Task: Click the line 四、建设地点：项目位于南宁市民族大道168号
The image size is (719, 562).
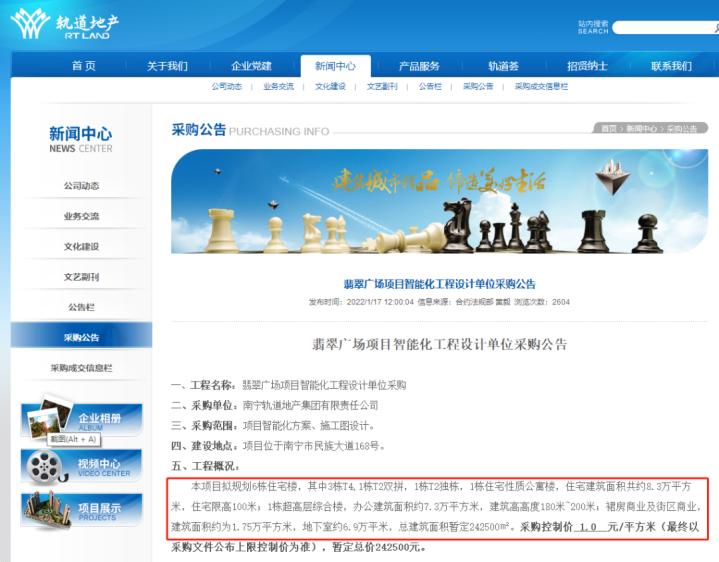Action: pyautogui.click(x=278, y=446)
